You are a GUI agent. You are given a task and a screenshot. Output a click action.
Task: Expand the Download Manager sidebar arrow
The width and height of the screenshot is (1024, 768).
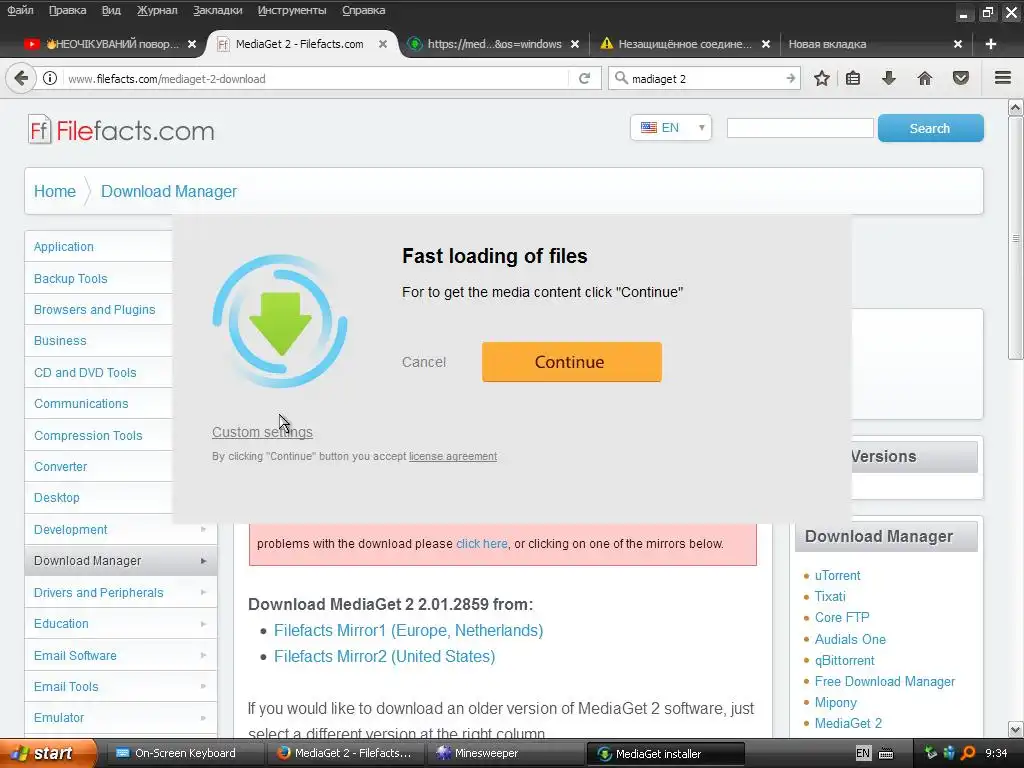coord(203,561)
